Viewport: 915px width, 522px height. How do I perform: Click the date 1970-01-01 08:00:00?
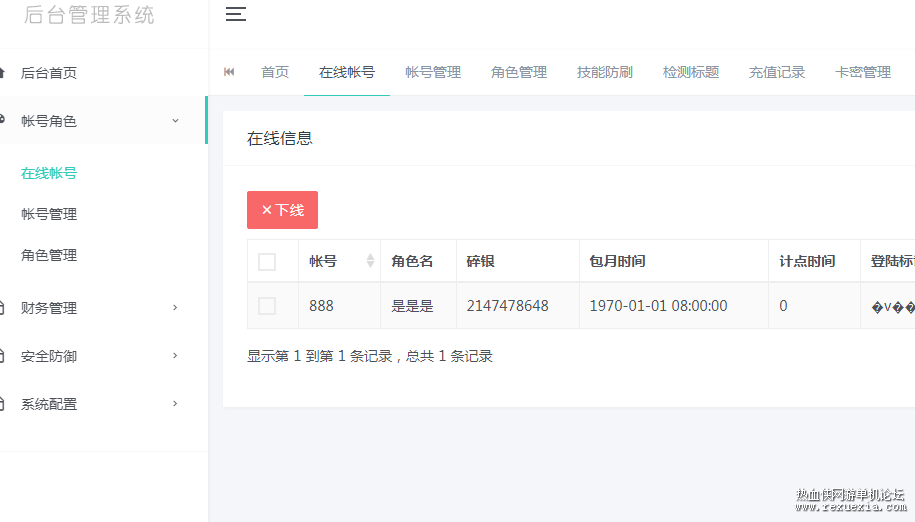tap(658, 306)
